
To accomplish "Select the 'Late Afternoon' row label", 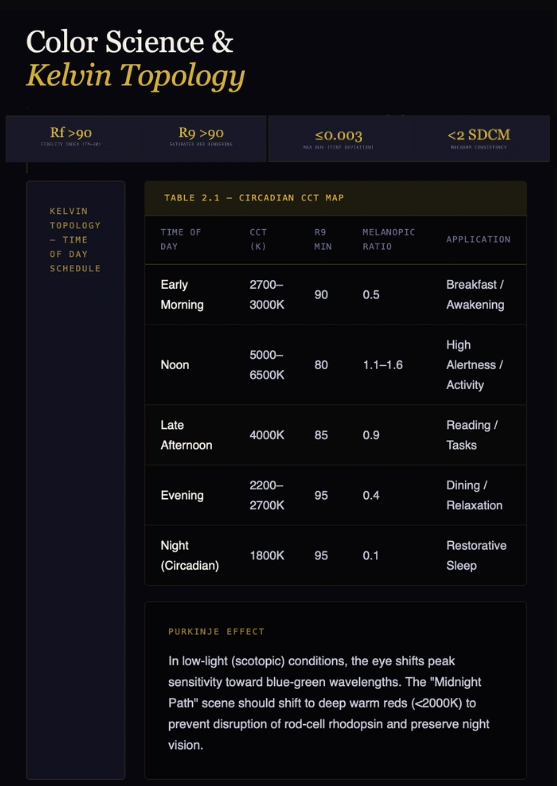I will click(187, 435).
